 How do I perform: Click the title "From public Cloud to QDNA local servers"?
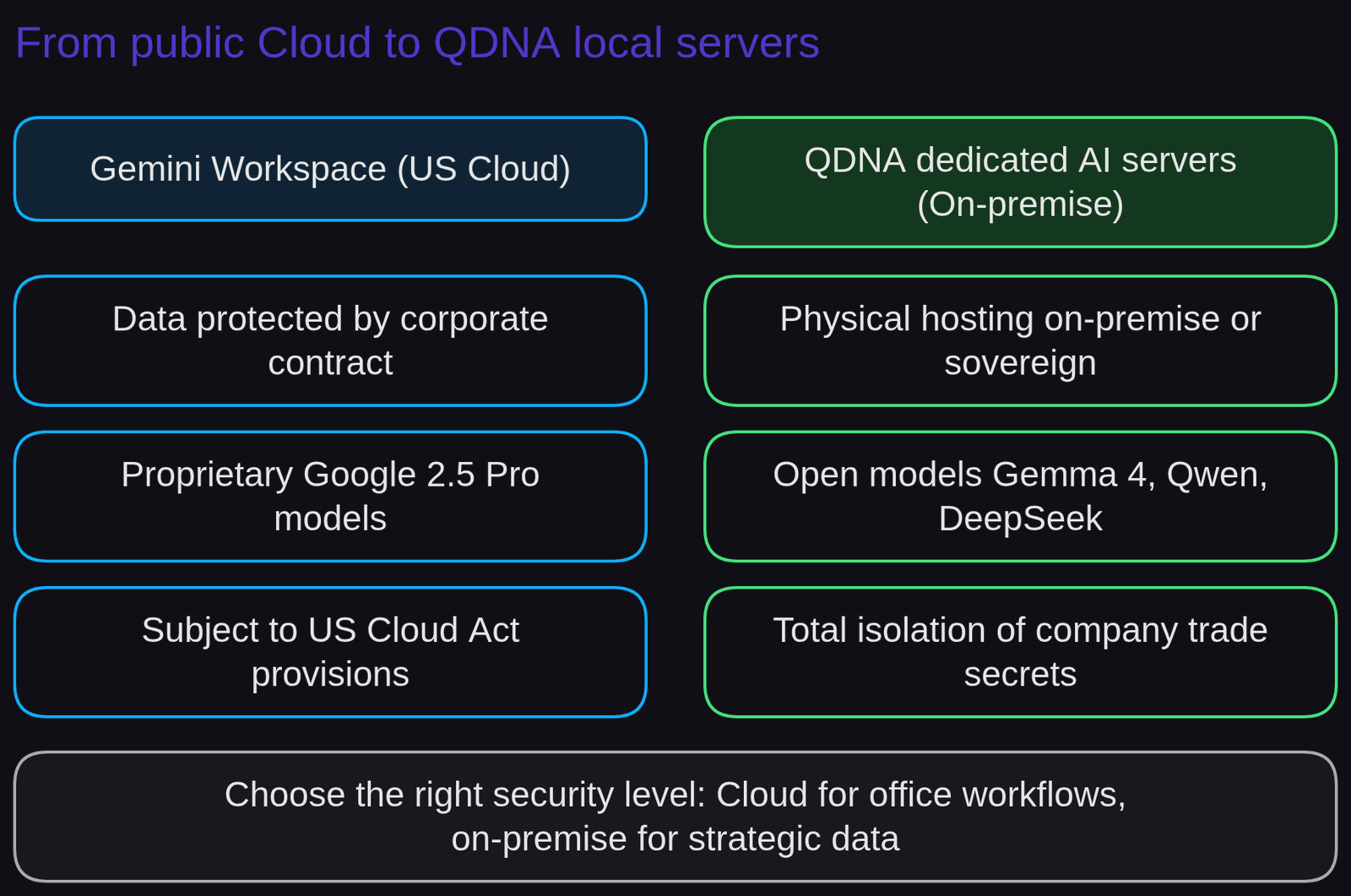(x=417, y=43)
